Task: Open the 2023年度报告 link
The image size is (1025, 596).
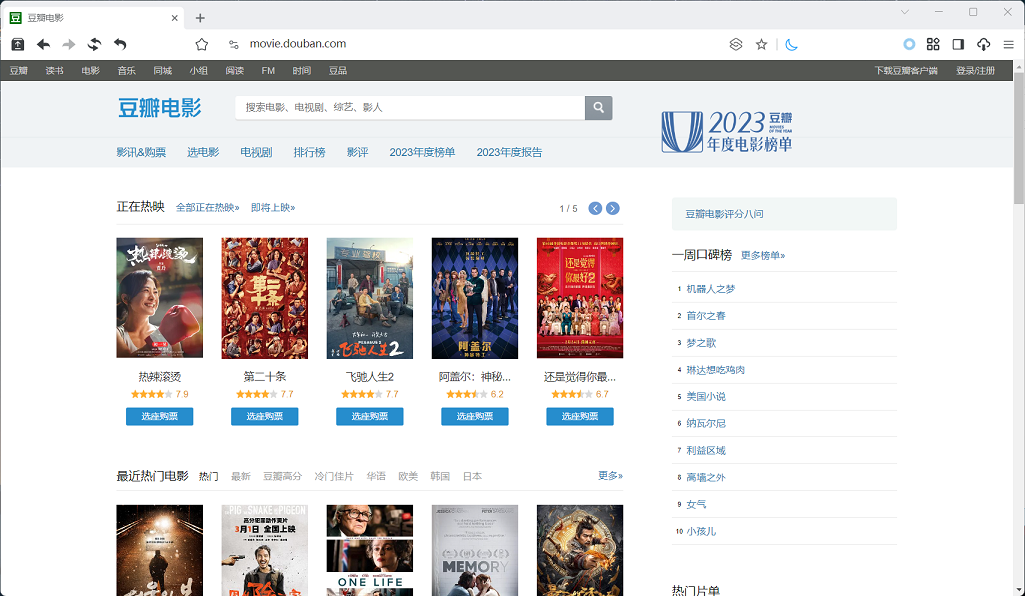Action: pos(509,152)
